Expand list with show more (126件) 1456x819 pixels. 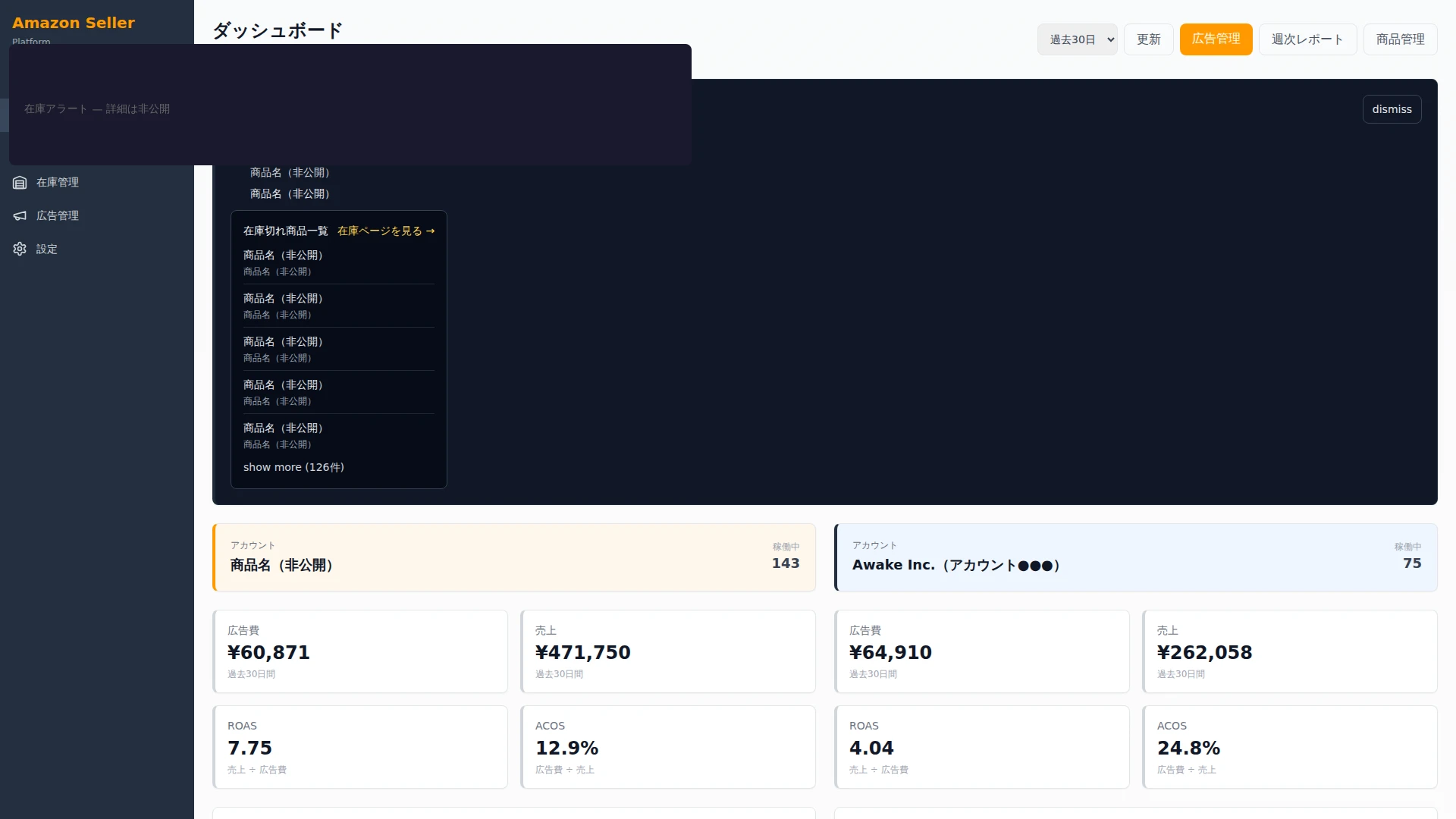(293, 467)
